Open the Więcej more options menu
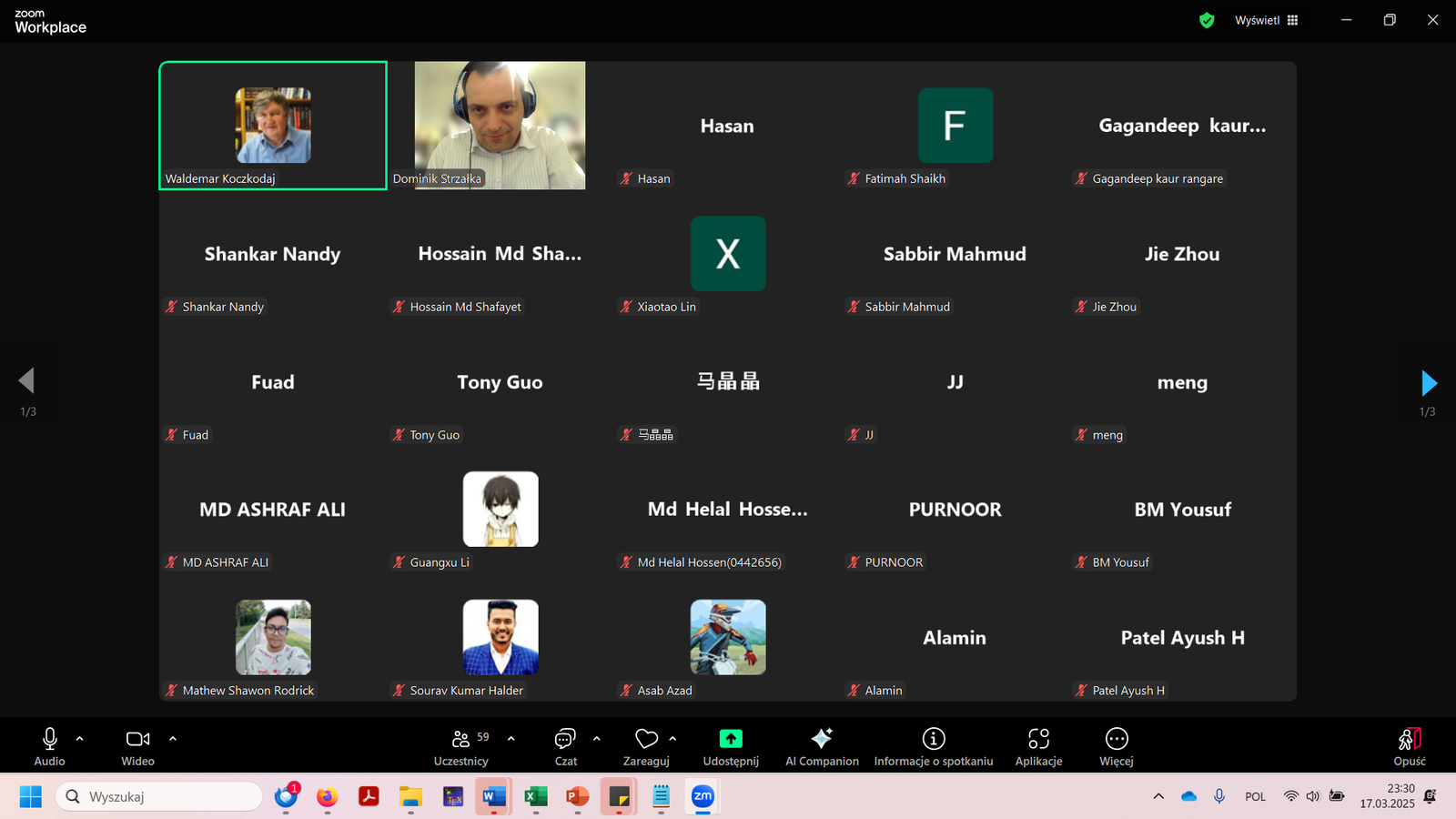 1116,746
